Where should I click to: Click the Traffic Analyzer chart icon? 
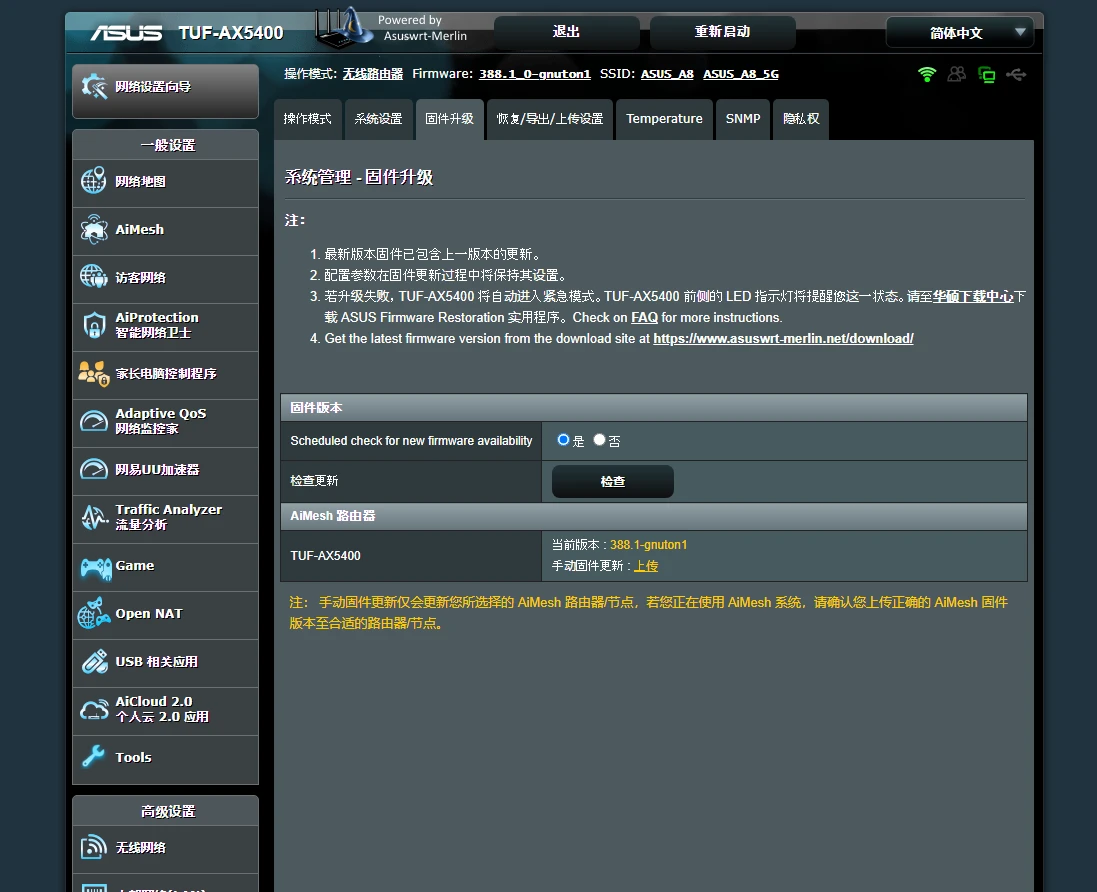(x=94, y=518)
